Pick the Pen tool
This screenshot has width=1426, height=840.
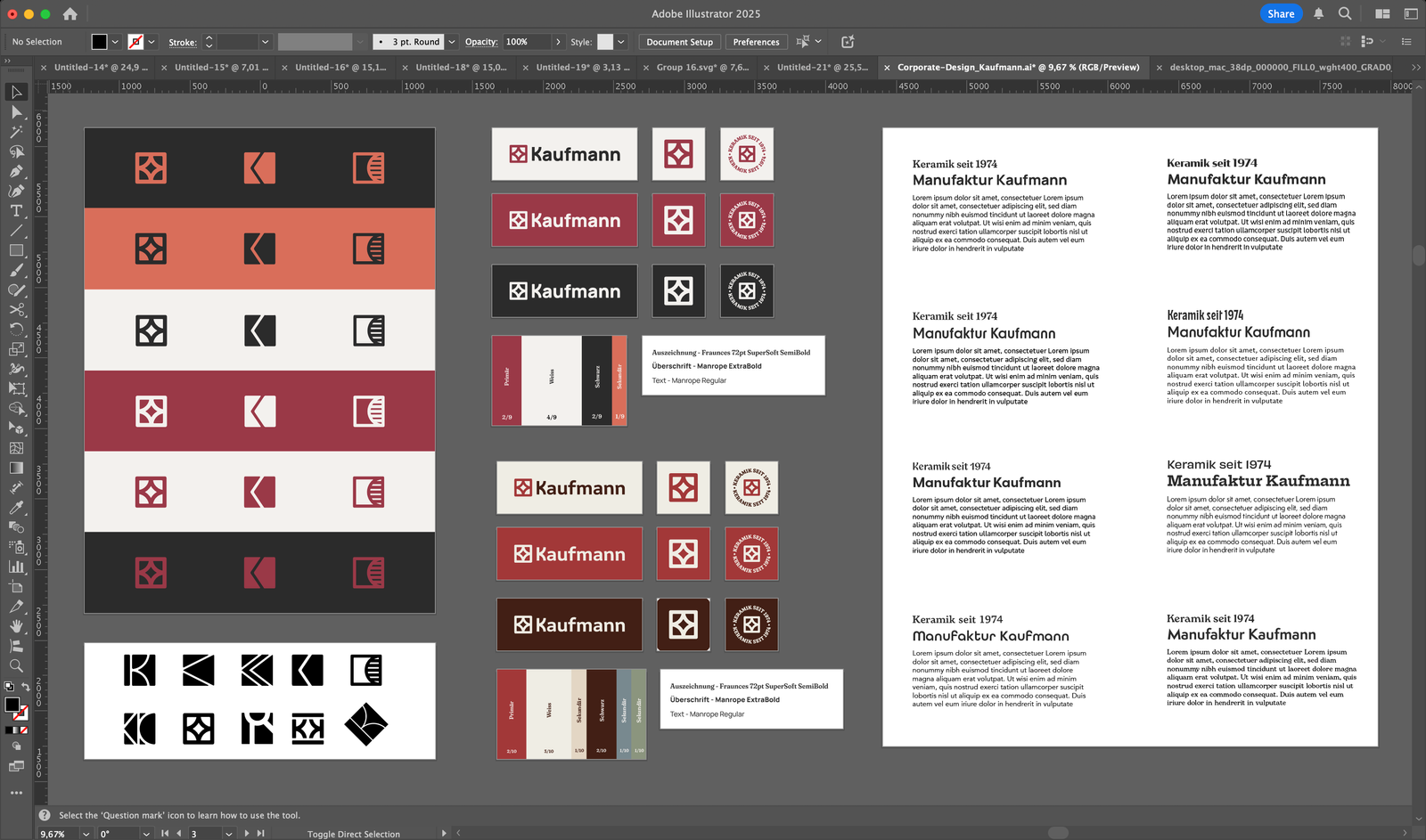click(x=16, y=171)
